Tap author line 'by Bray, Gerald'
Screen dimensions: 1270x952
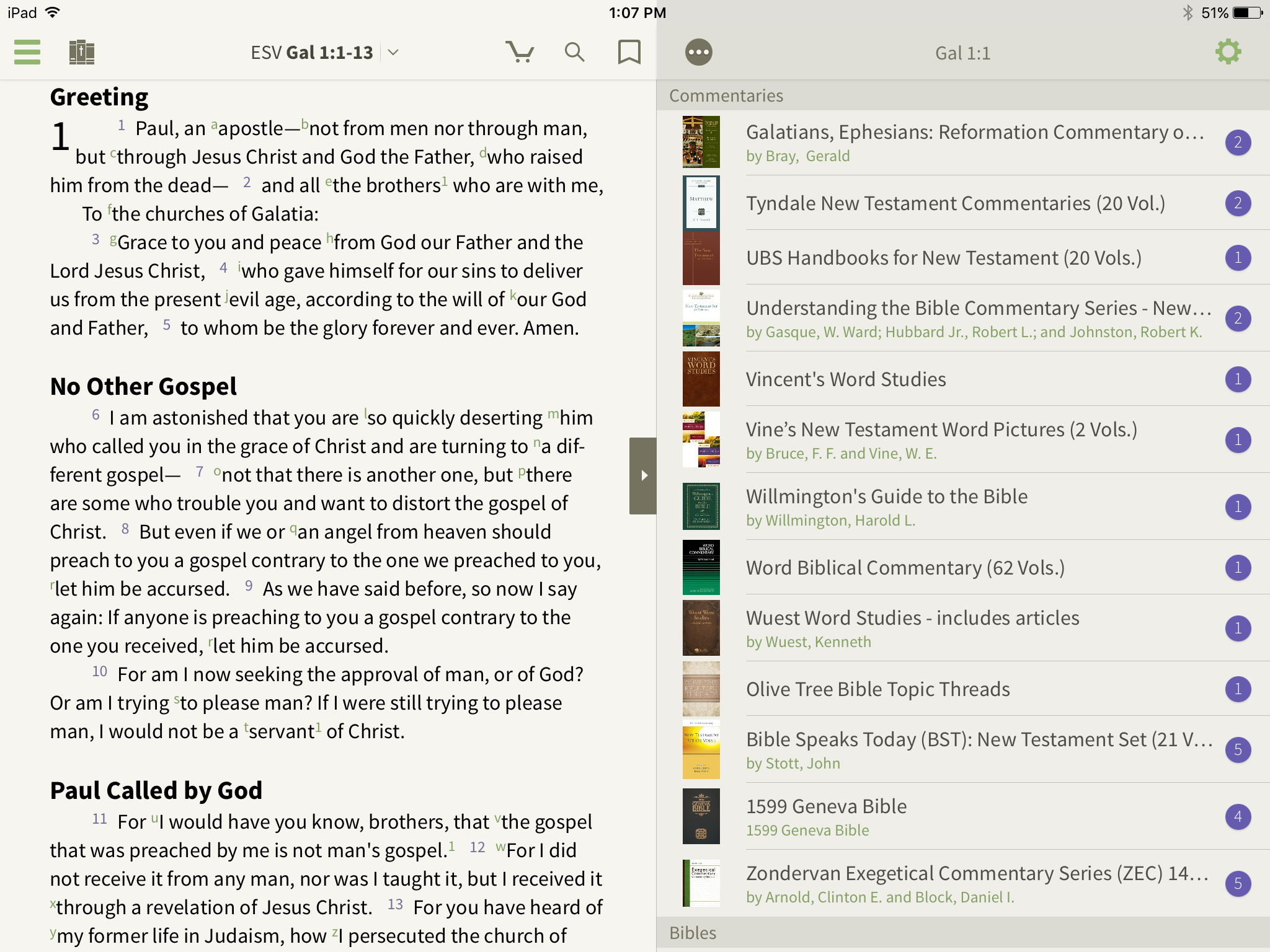pyautogui.click(x=797, y=156)
